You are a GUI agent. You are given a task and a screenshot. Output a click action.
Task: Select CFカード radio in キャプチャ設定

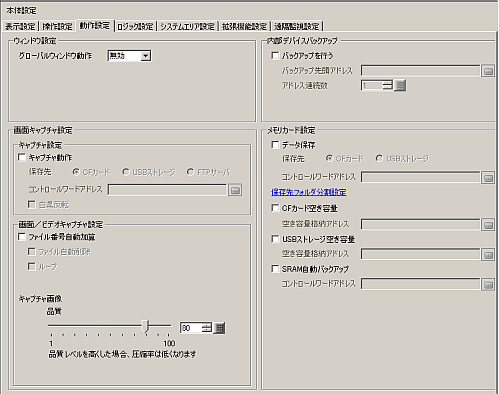[76, 172]
